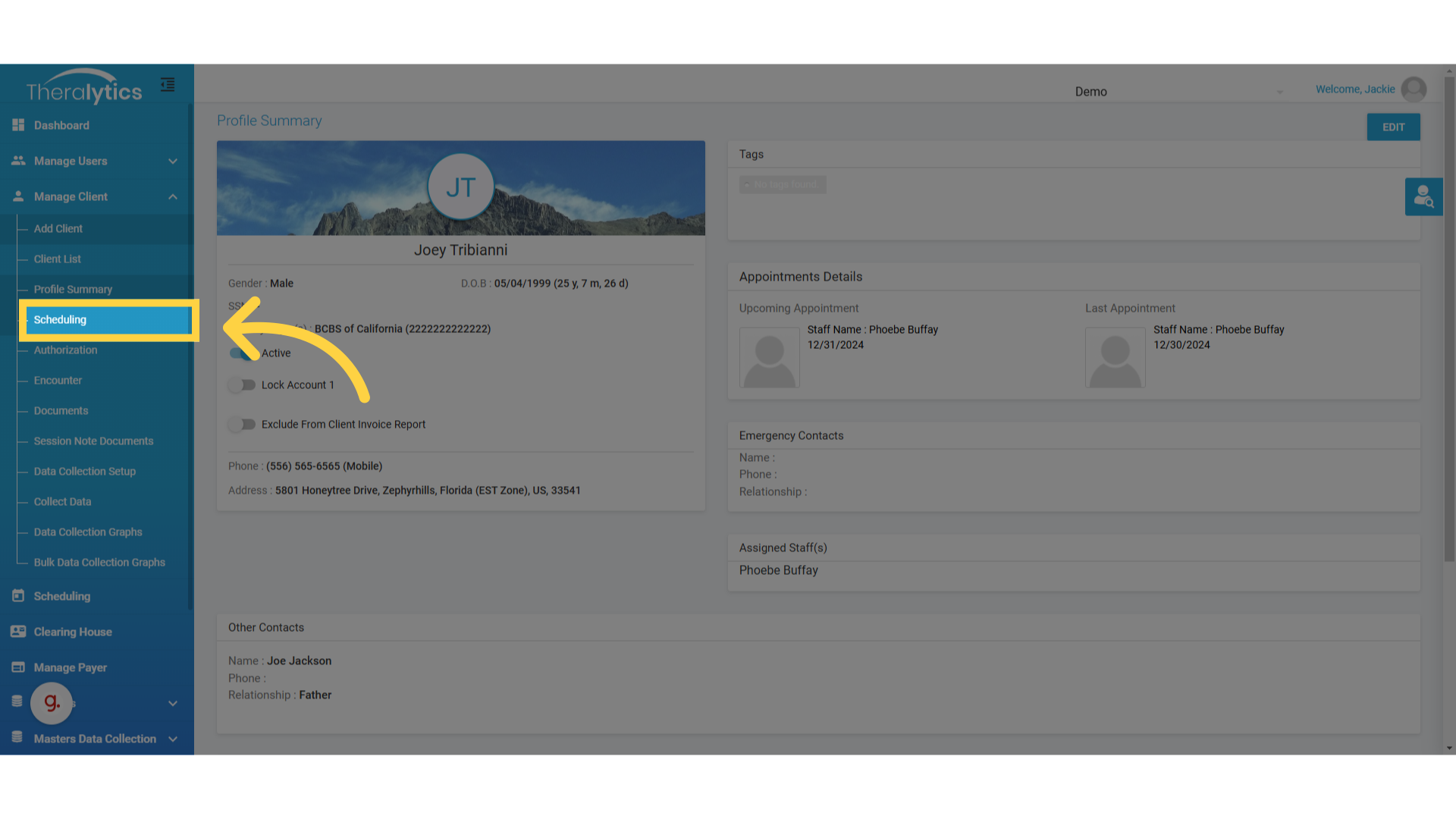Click the Dashboard grid icon

(x=18, y=125)
